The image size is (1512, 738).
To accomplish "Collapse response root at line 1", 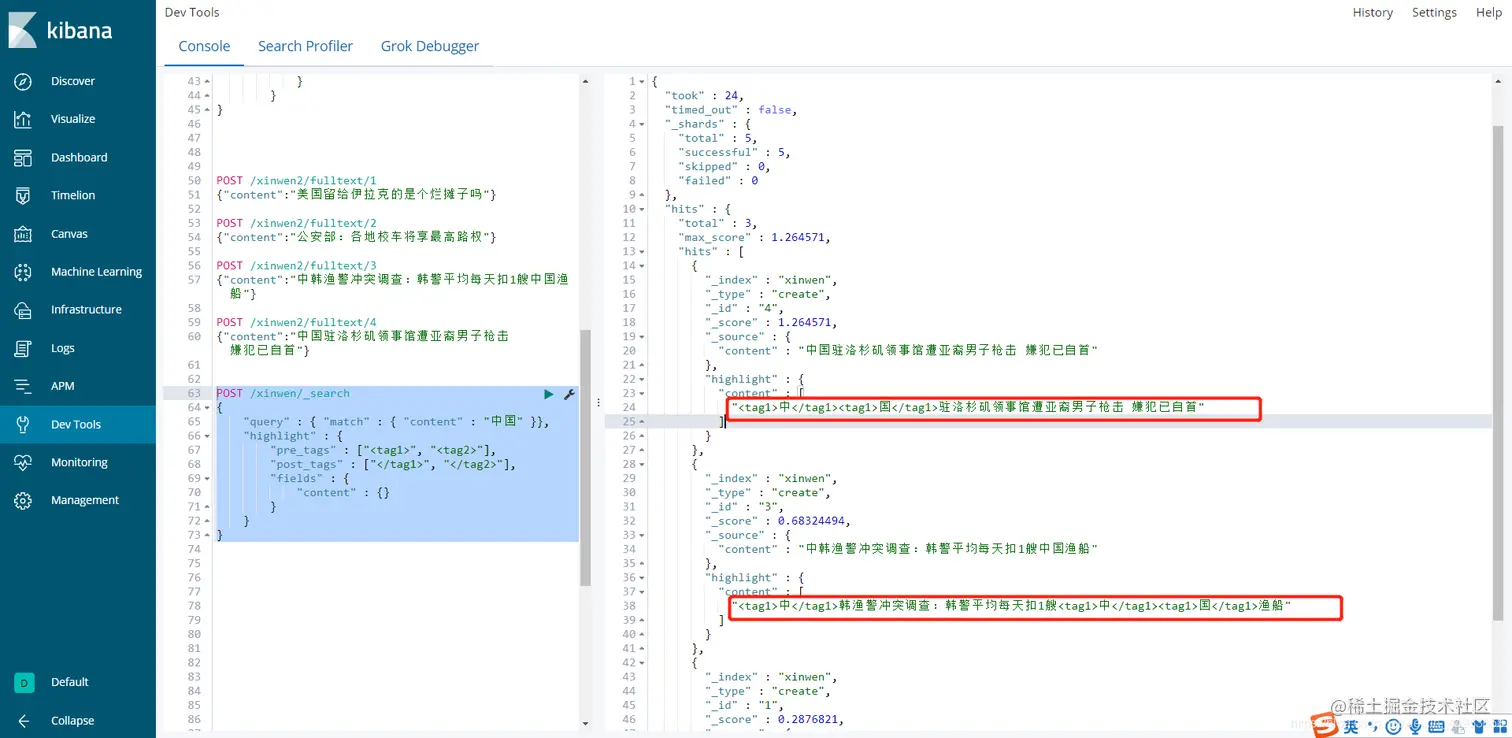I will pyautogui.click(x=642, y=82).
